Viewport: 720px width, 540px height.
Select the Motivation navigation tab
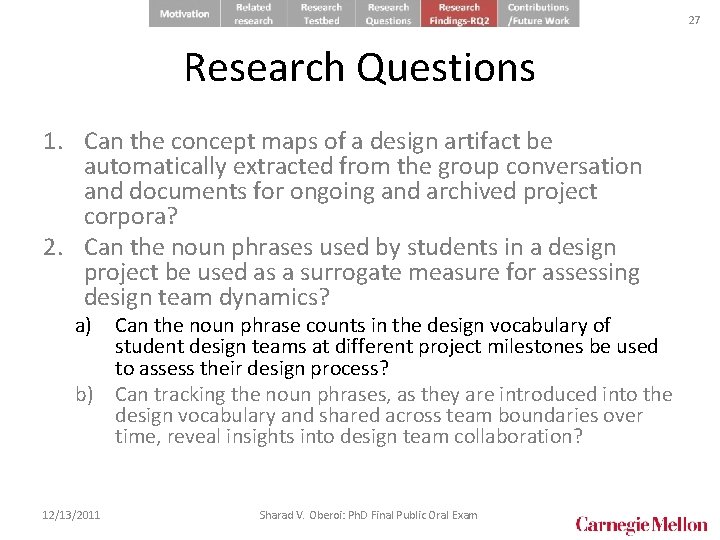[x=185, y=13]
